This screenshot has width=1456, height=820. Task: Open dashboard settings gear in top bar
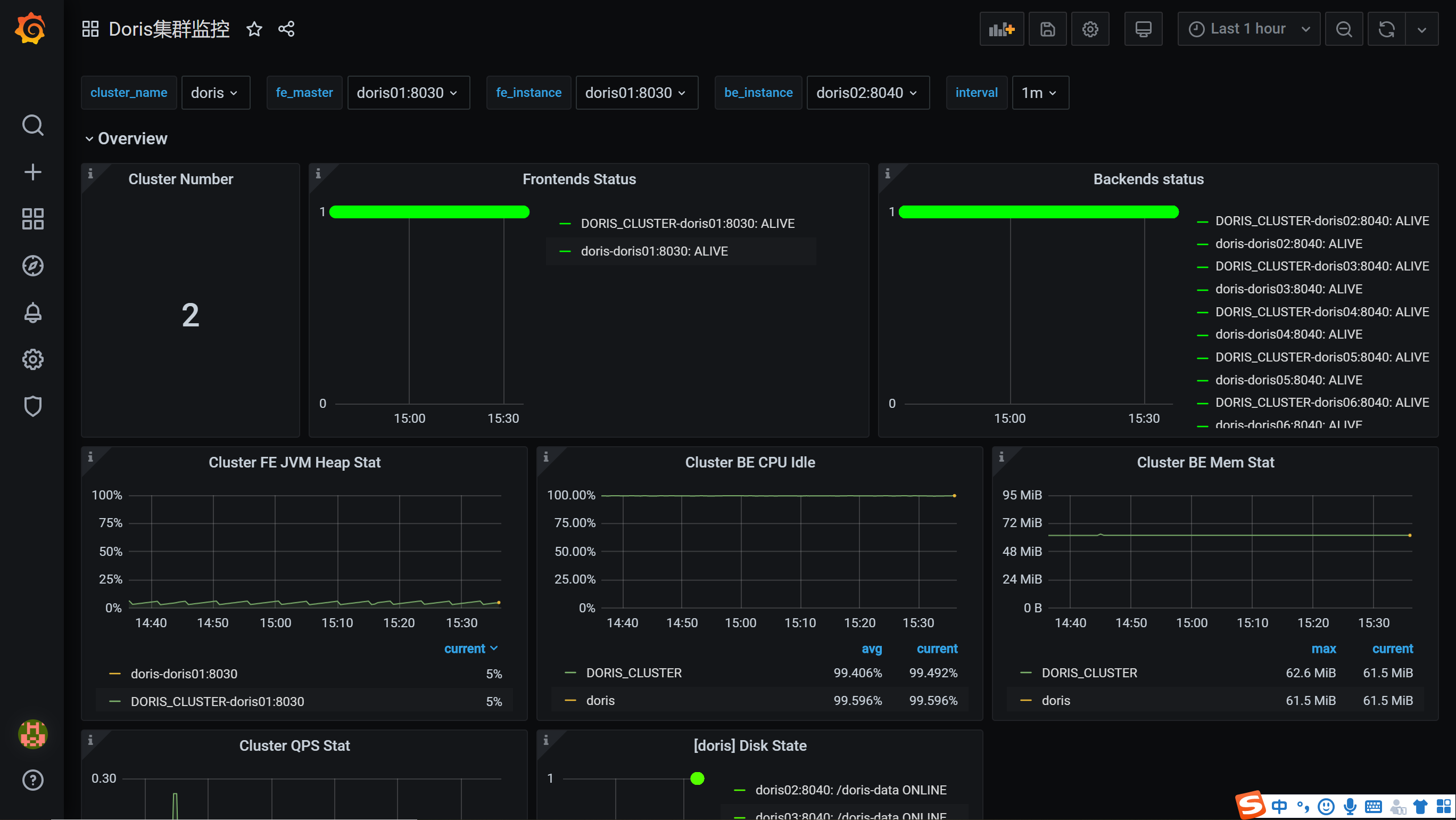click(x=1090, y=29)
